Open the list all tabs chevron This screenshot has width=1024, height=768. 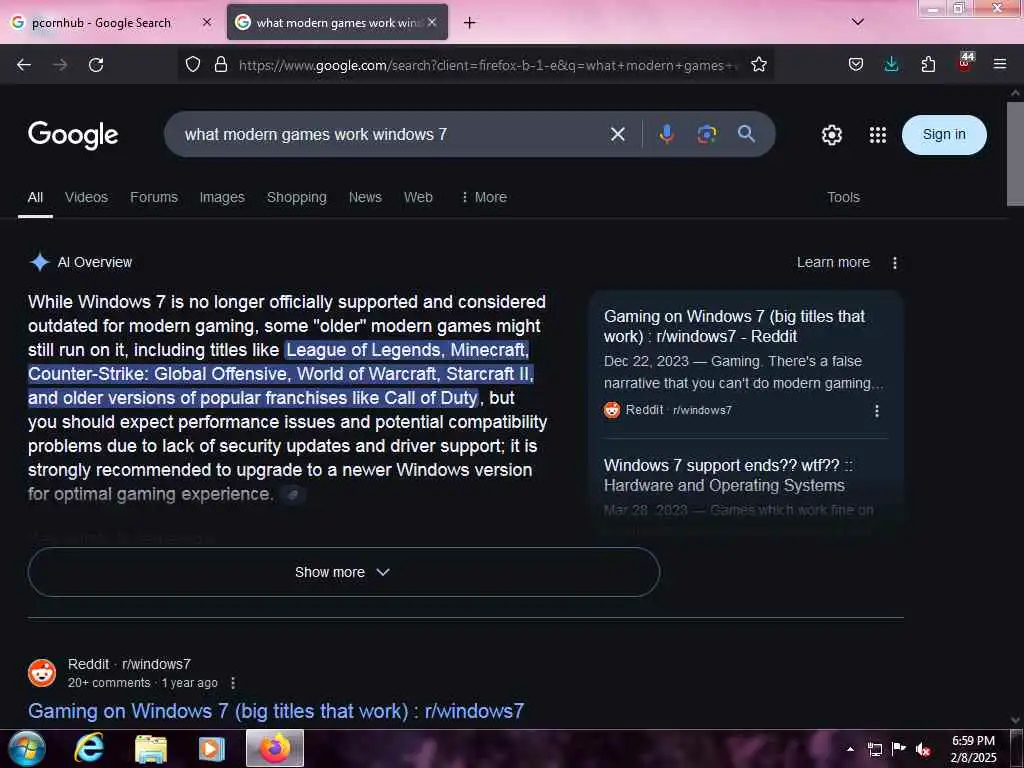[x=858, y=22]
